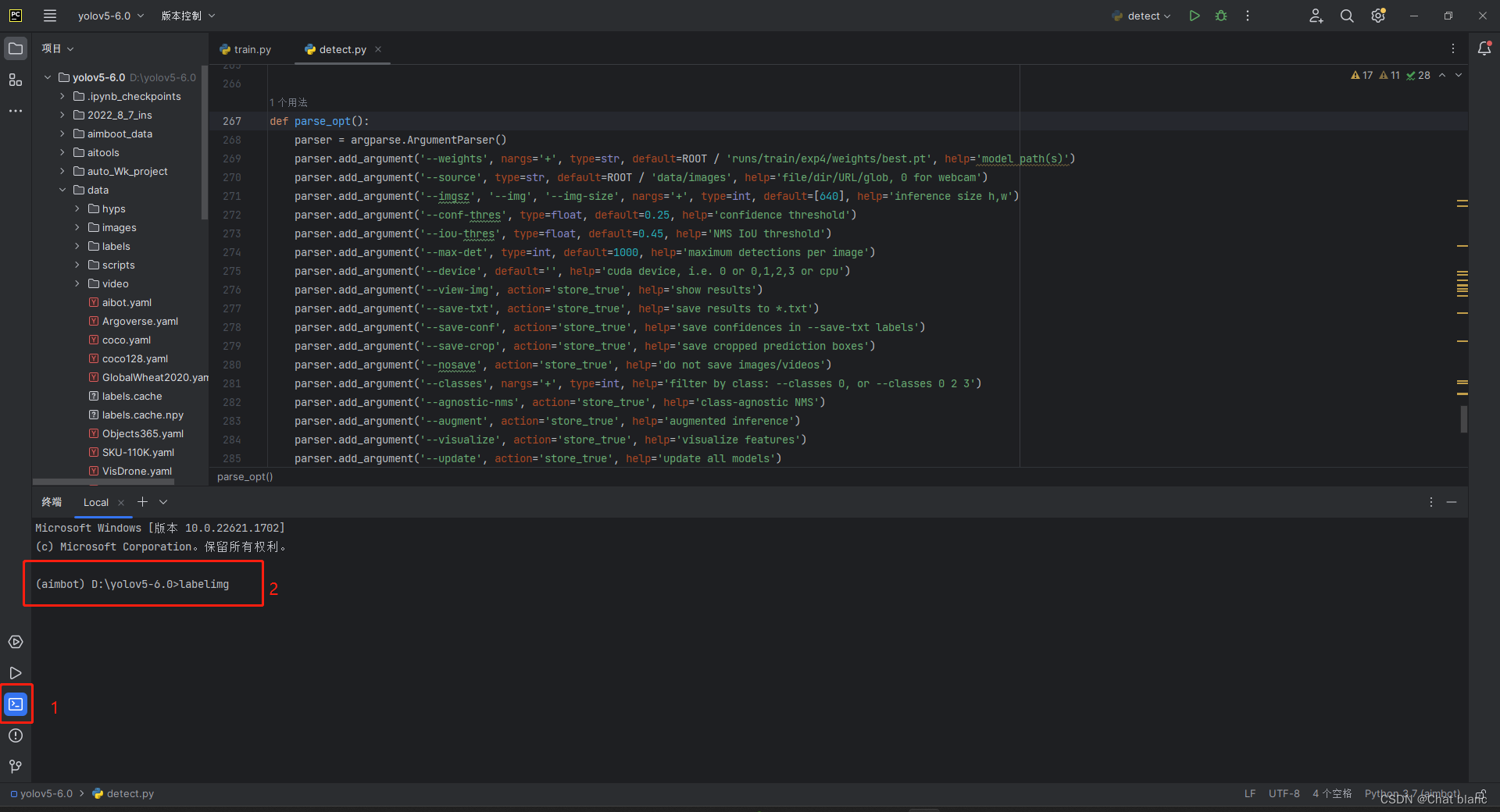Click the editor vertical scrollbar thumb
The width and height of the screenshot is (1500, 812).
click(1463, 419)
